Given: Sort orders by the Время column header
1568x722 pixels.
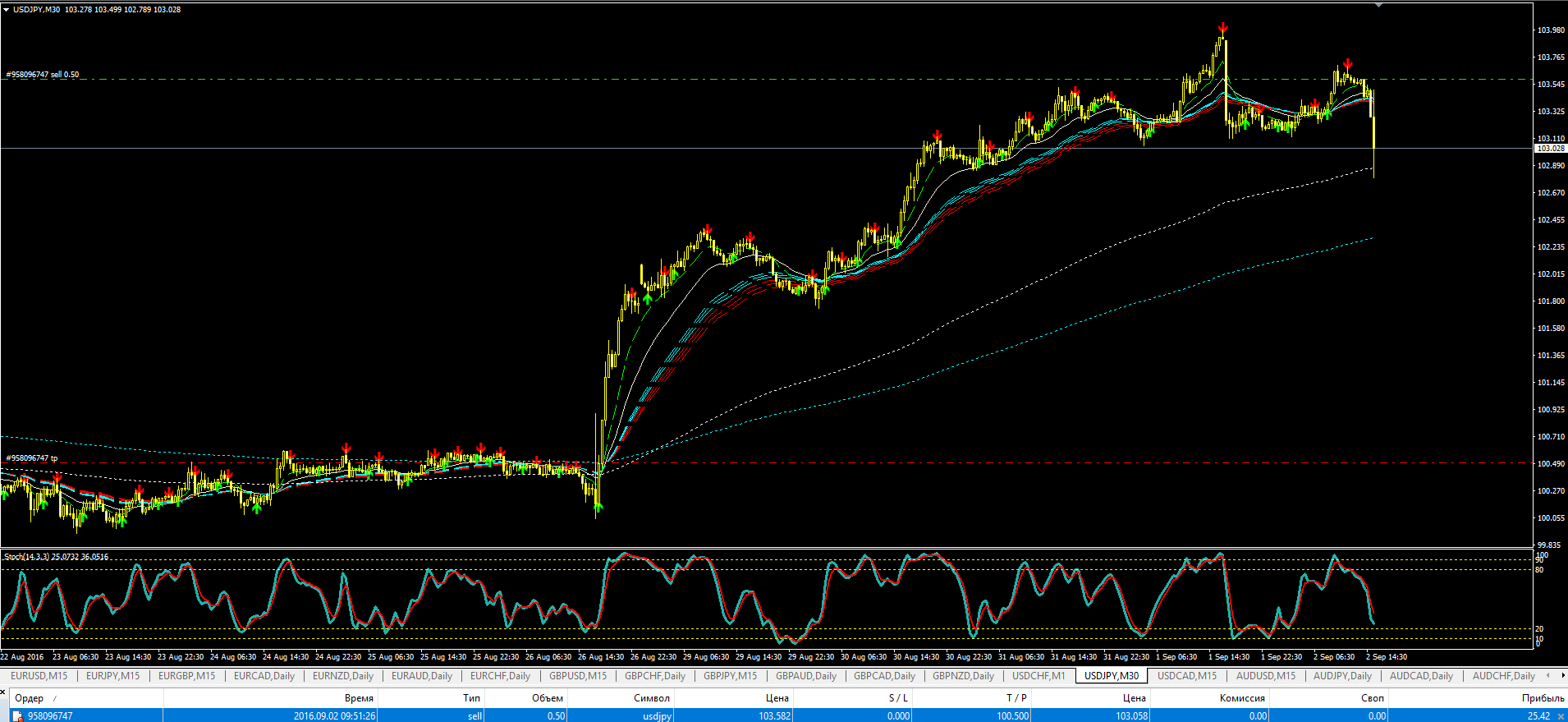Looking at the screenshot, I should click(x=359, y=698).
